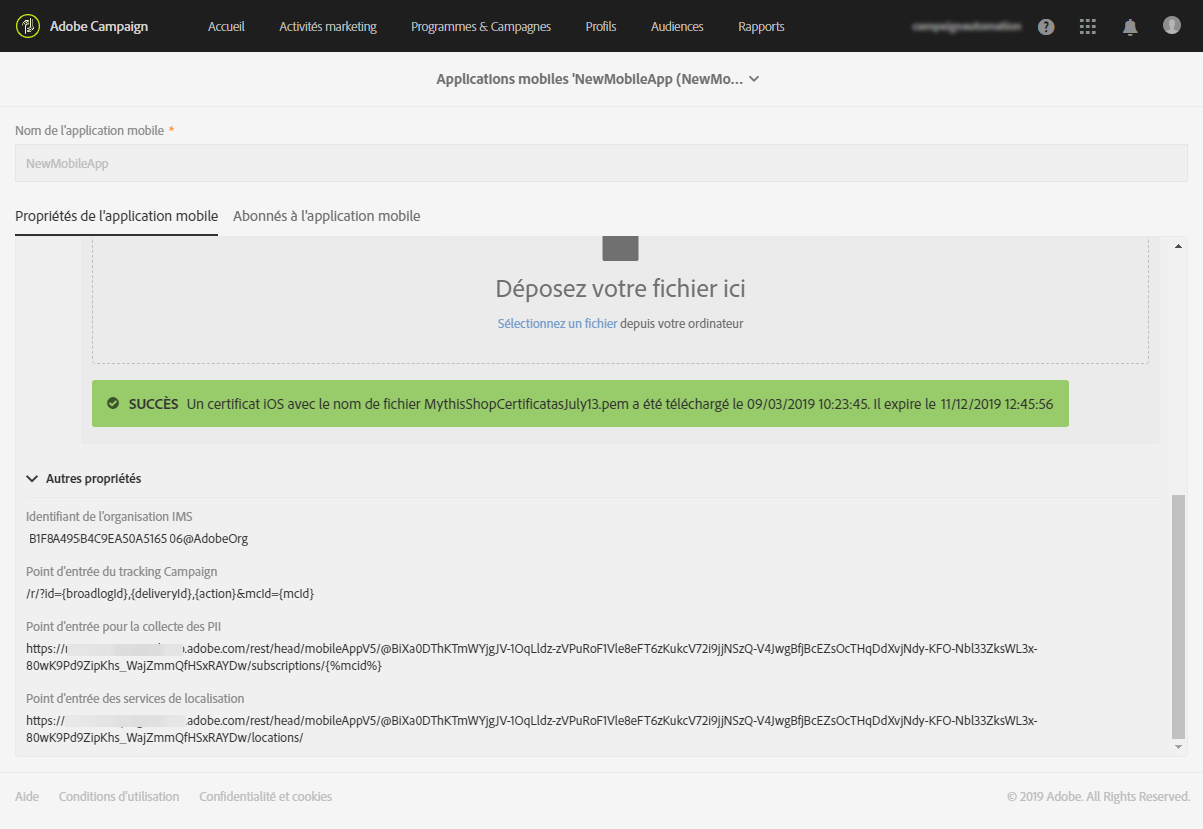
Task: Click the 2019 Adobe copyright text
Action: click(1098, 797)
